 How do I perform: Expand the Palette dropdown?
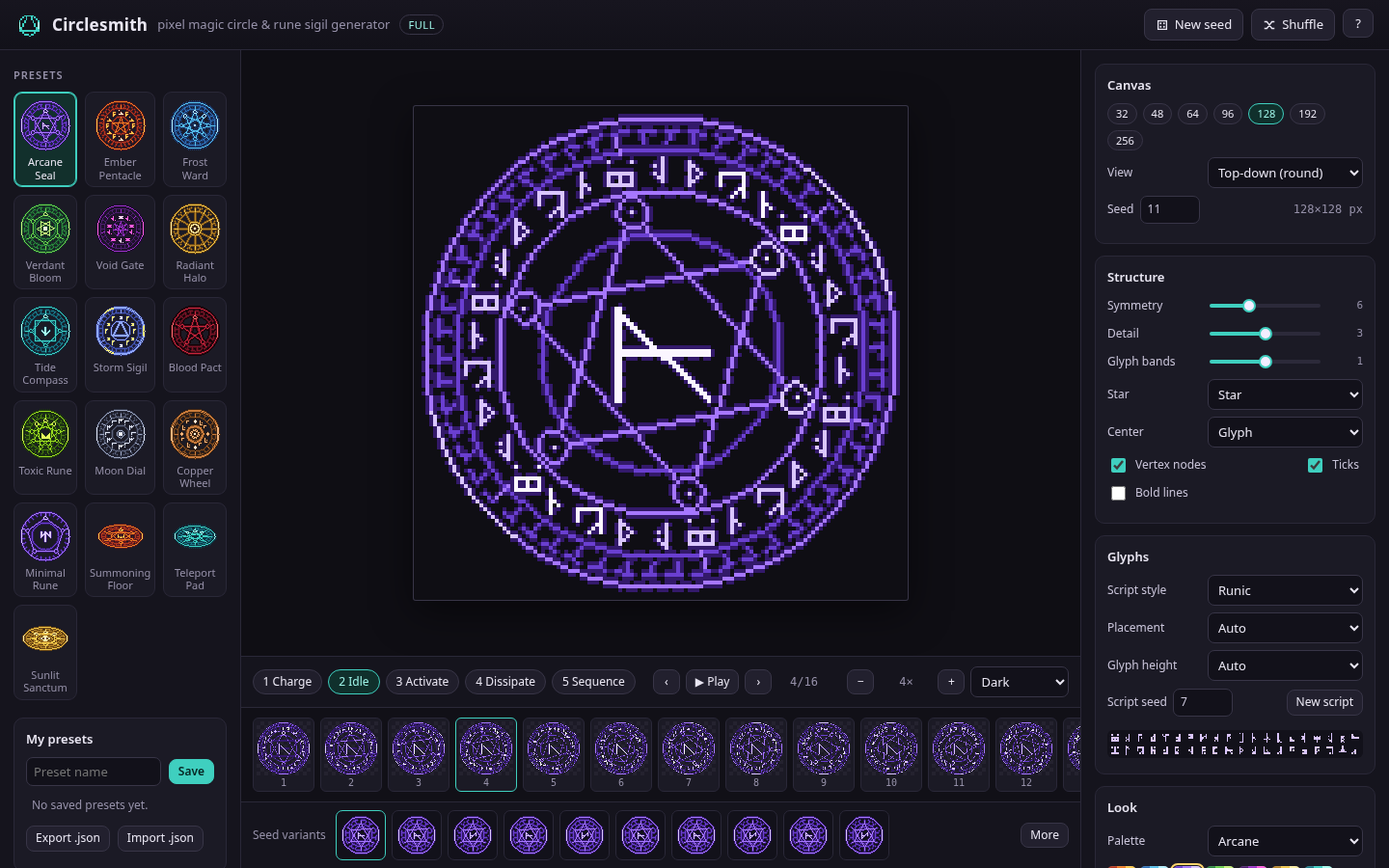click(x=1285, y=841)
